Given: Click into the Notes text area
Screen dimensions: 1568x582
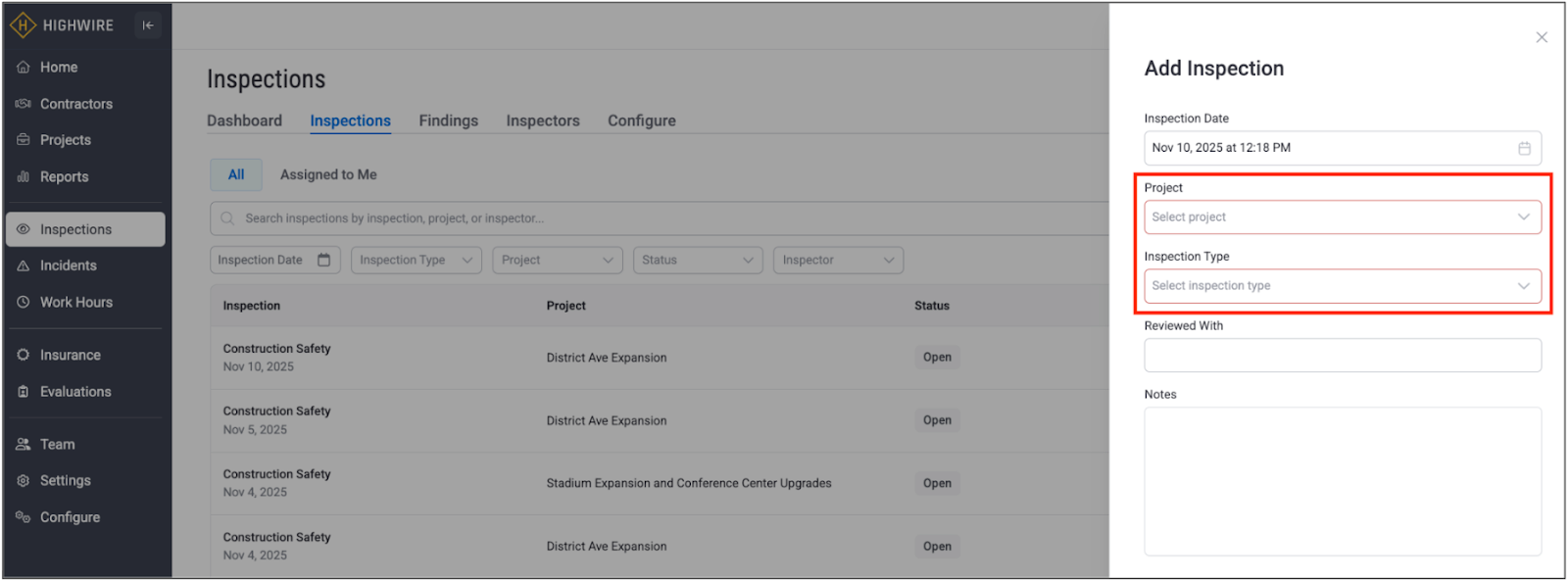Looking at the screenshot, I should click(x=1342, y=481).
